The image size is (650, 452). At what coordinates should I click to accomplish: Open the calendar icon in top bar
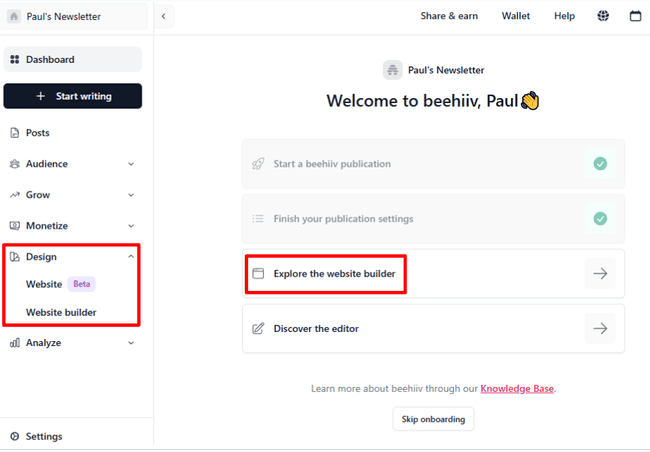[635, 16]
